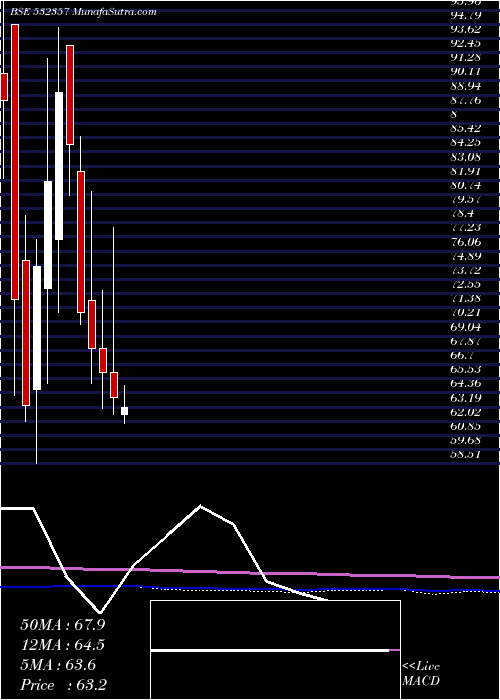
Task: Click the 77.23 price axis label
Action: click(465, 228)
